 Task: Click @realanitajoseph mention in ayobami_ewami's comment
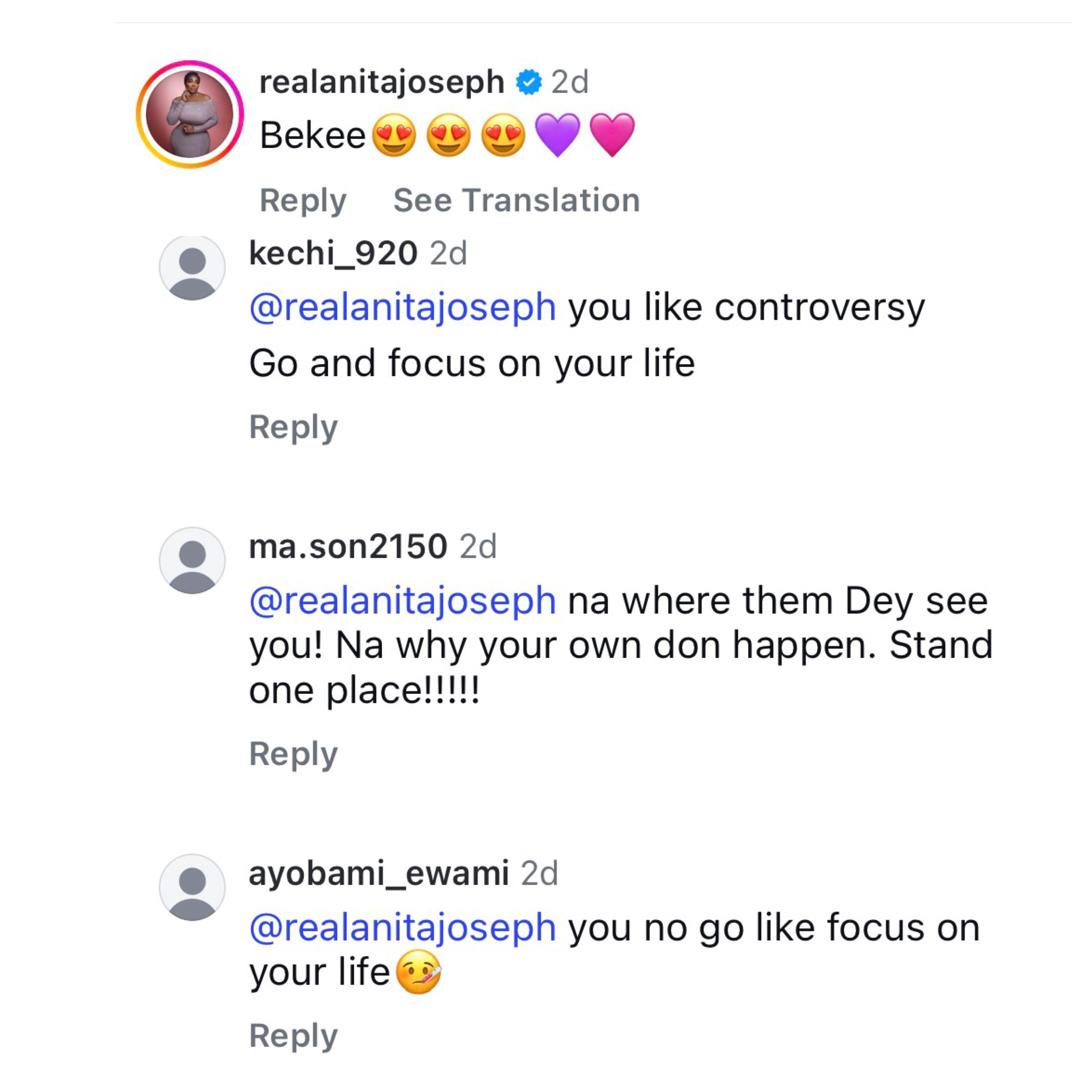(x=402, y=927)
